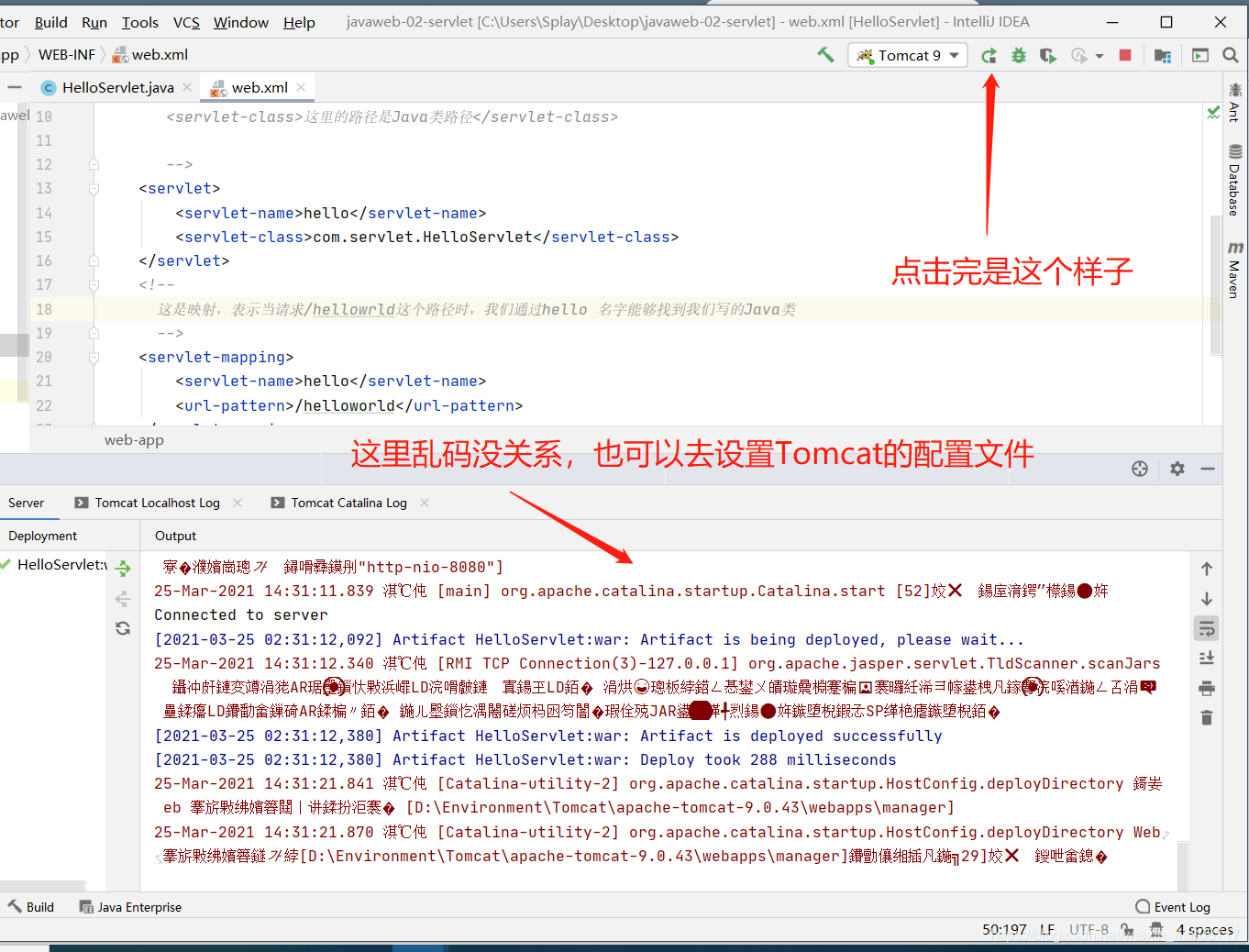Click the inspection green checkmark icon
The image size is (1249, 952).
(x=1213, y=112)
